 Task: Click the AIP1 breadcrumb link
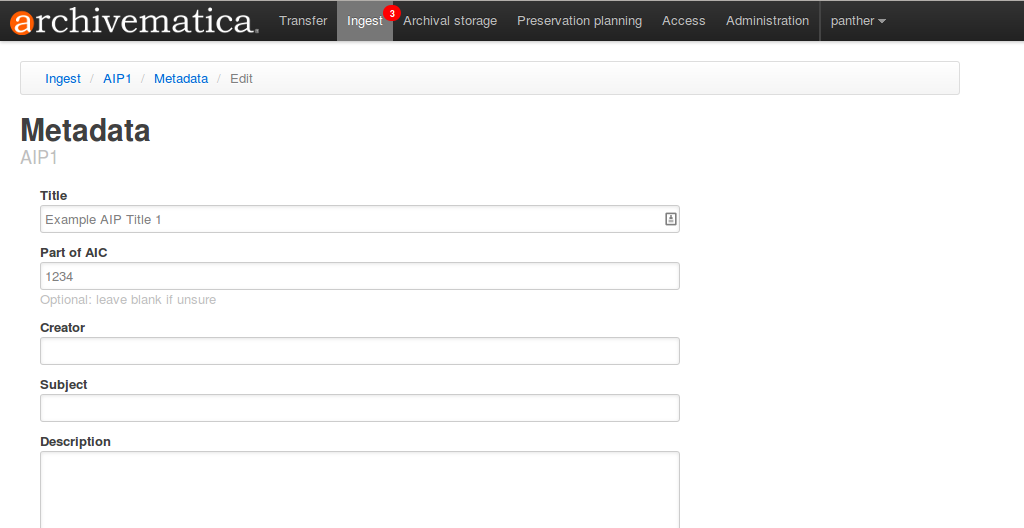click(117, 78)
